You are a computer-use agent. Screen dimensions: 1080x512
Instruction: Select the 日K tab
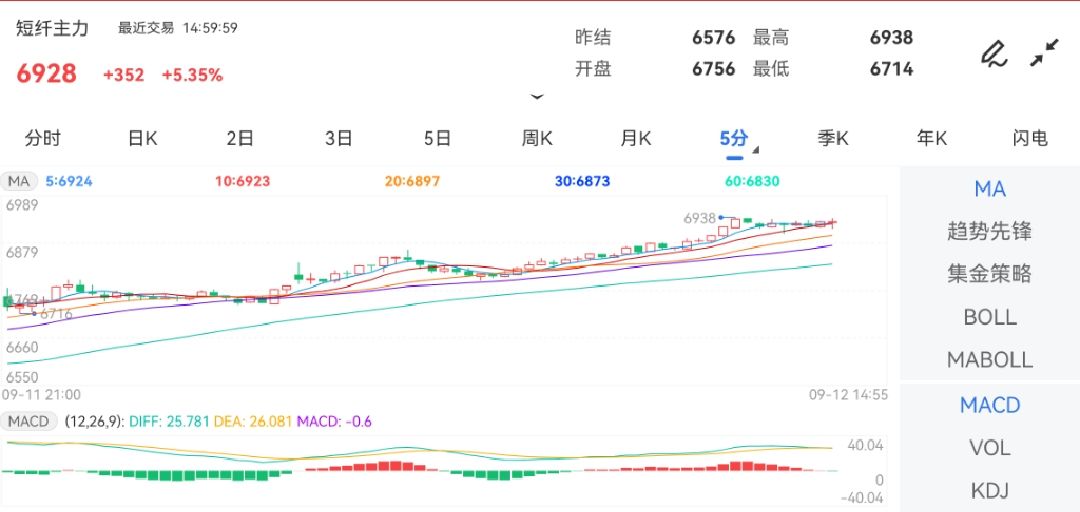click(x=142, y=138)
